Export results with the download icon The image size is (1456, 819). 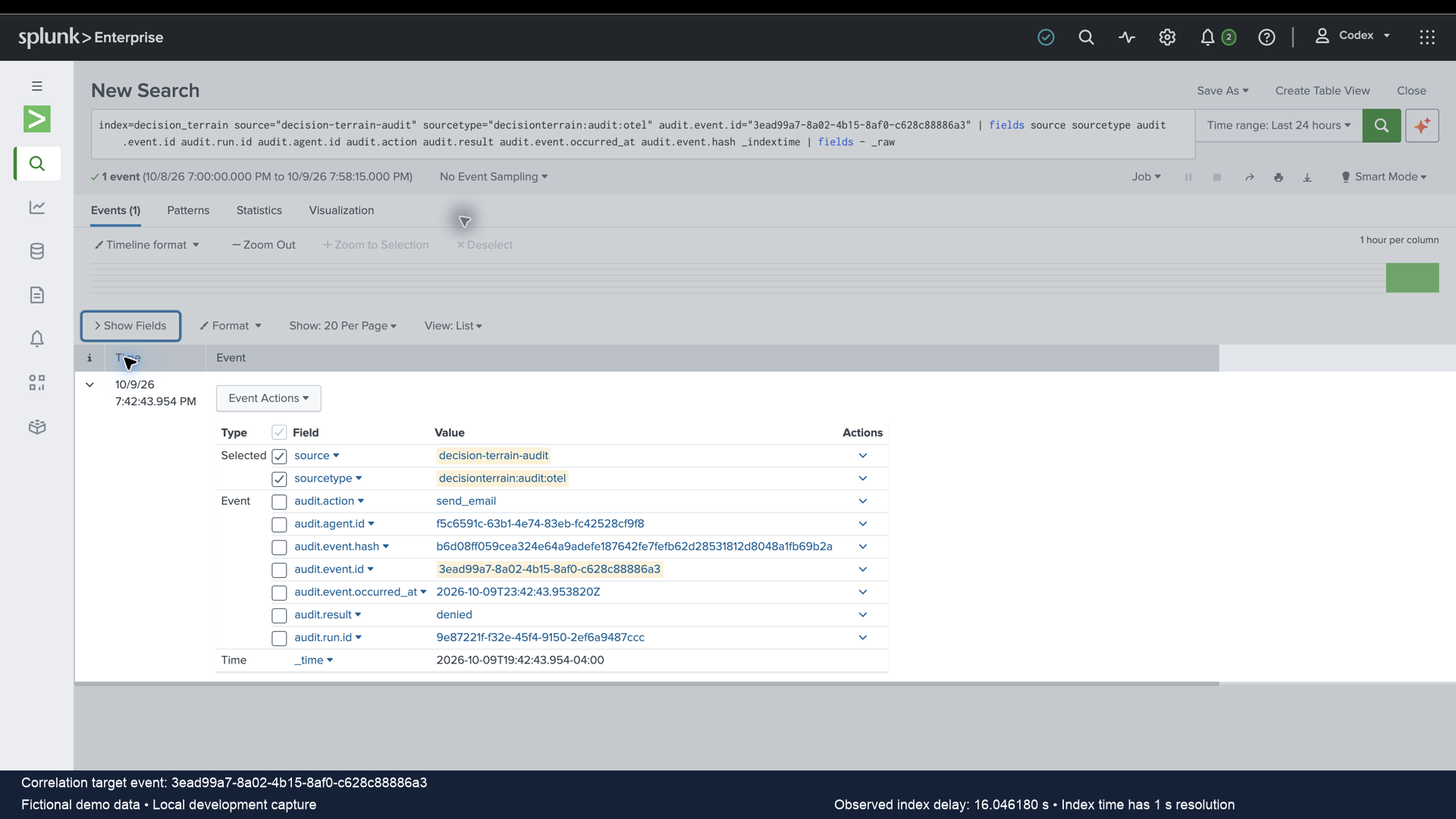coord(1307,177)
